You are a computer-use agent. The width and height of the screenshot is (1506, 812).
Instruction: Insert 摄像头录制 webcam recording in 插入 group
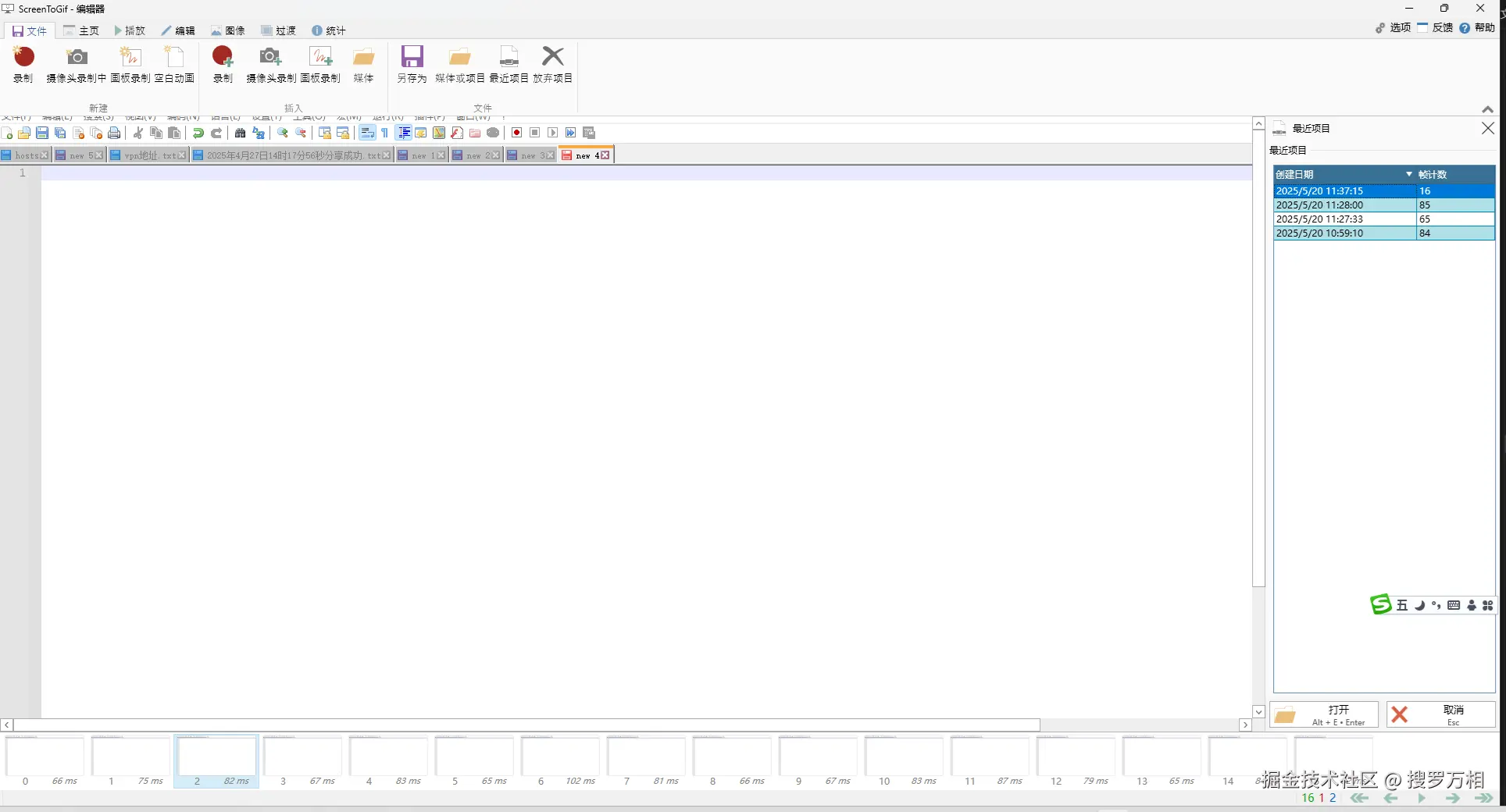[x=271, y=64]
